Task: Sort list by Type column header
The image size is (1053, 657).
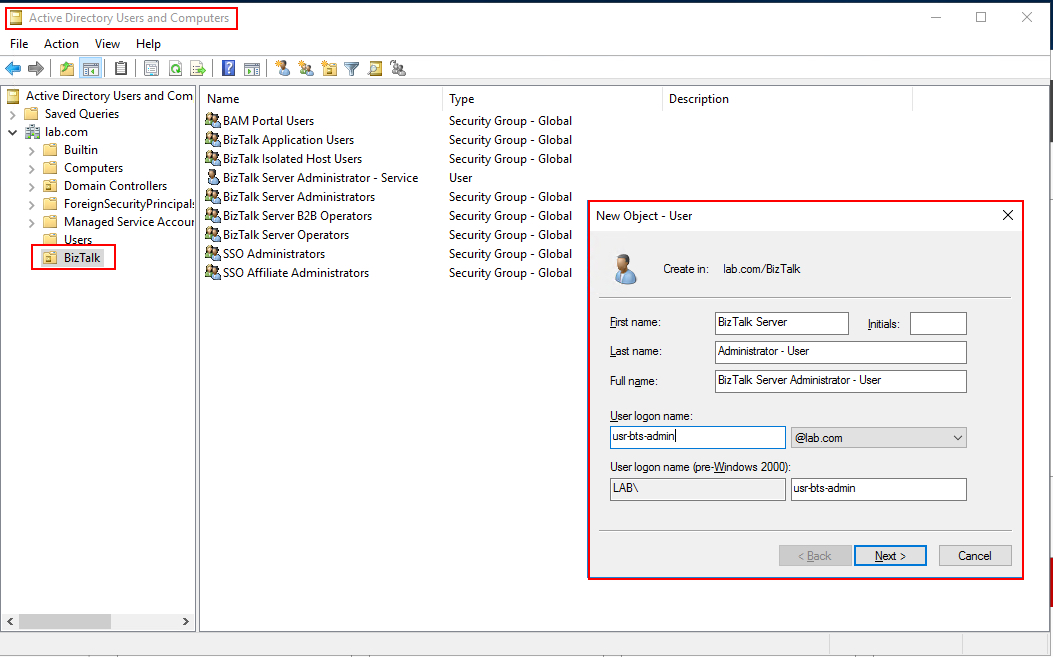Action: click(552, 99)
